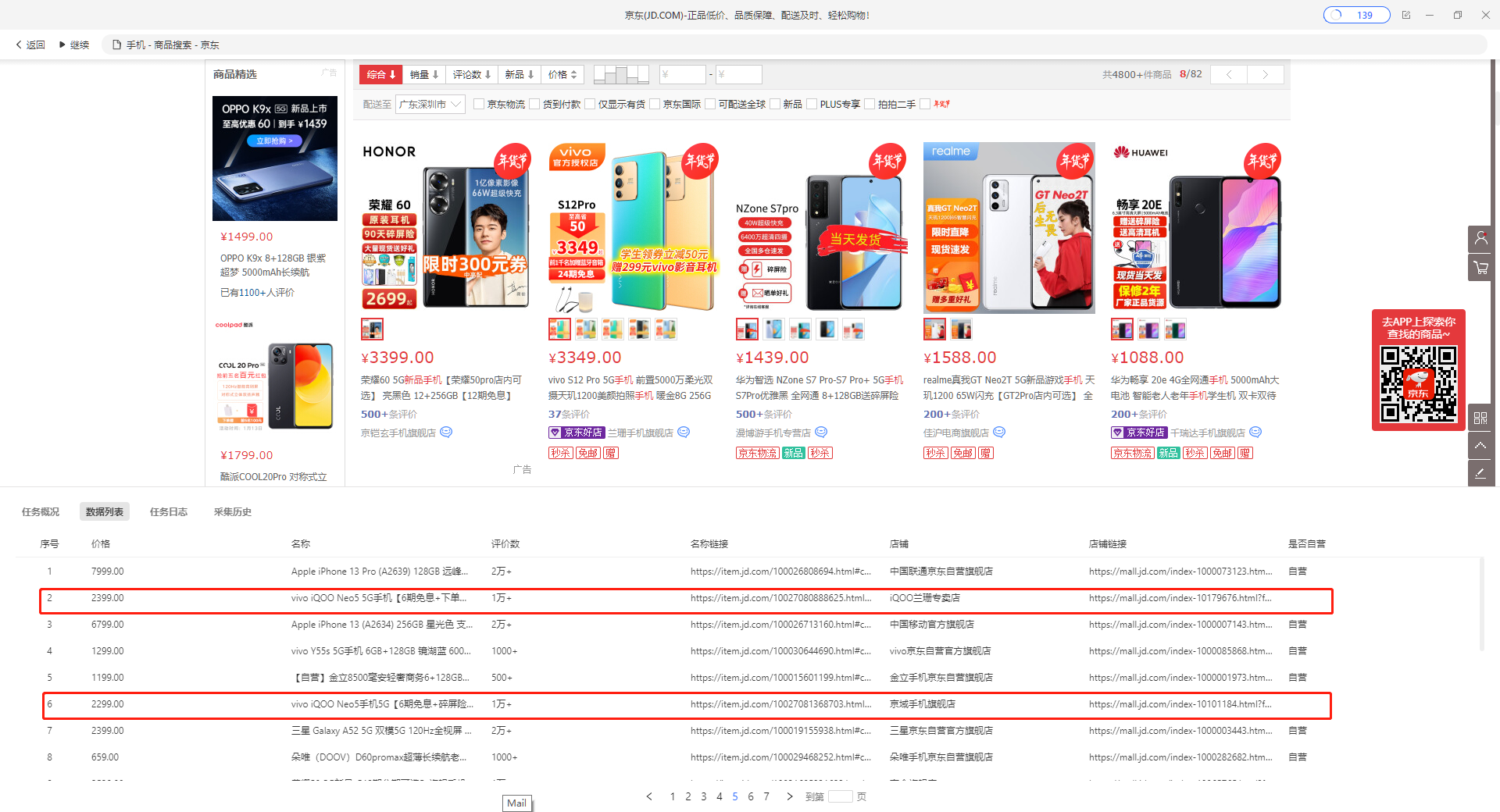Click next page chevron in data list pagination
The image size is (1500, 812).
[x=790, y=796]
